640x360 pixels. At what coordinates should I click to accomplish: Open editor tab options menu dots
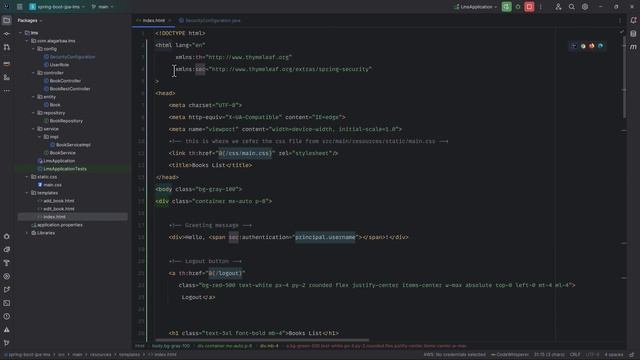click(x=620, y=20)
